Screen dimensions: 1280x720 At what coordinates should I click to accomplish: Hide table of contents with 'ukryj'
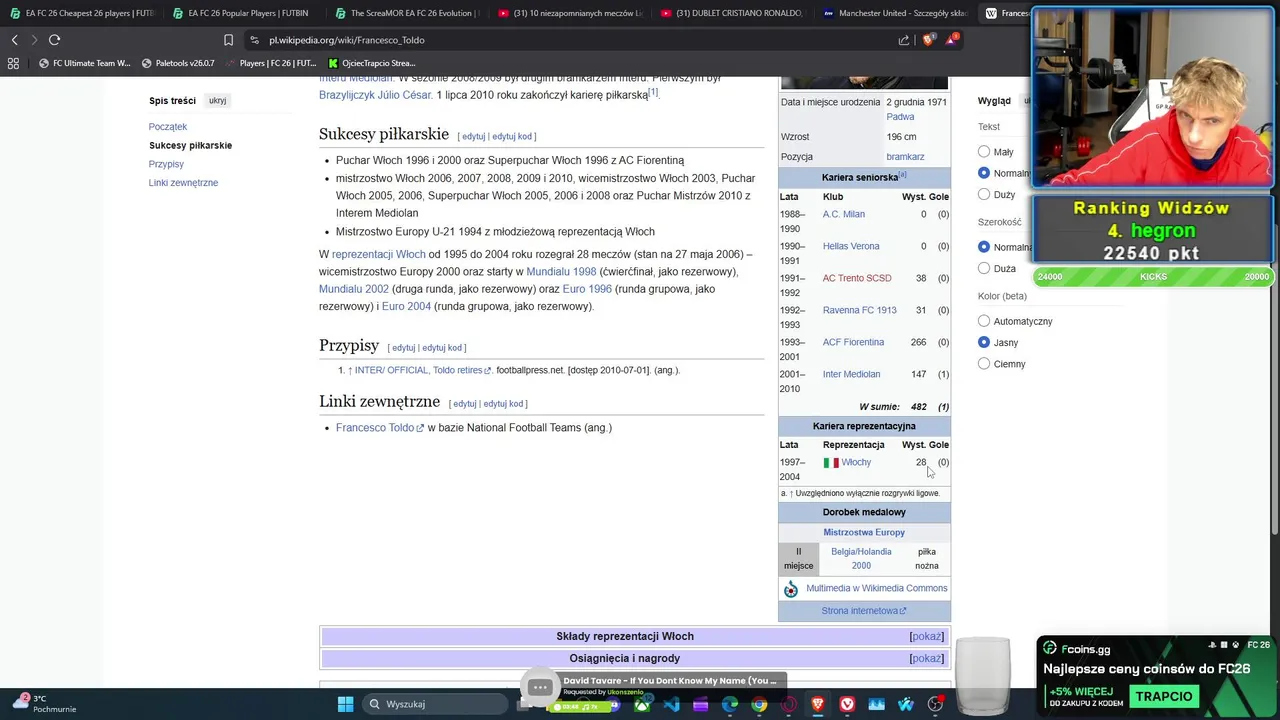[217, 101]
